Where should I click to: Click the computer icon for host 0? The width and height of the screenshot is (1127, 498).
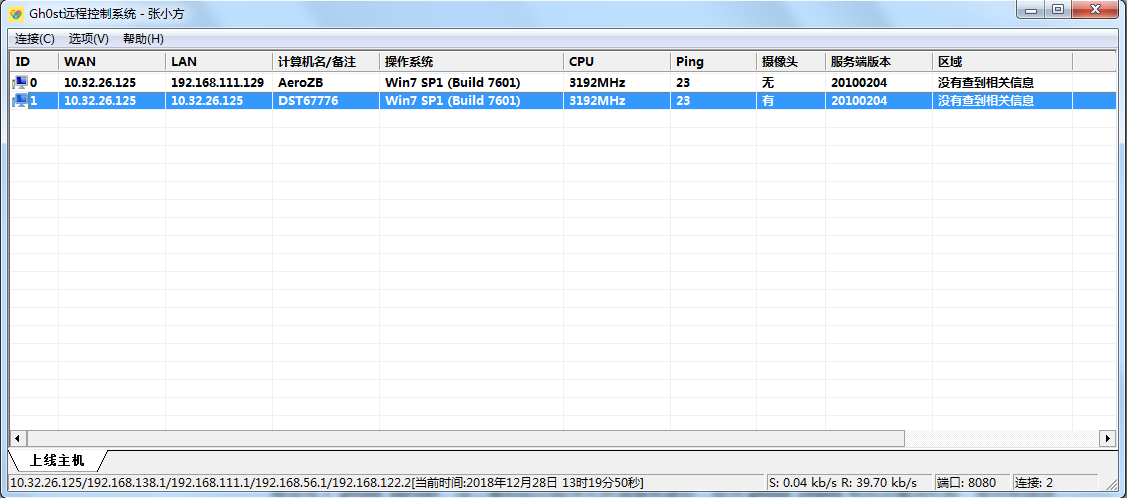click(x=20, y=83)
